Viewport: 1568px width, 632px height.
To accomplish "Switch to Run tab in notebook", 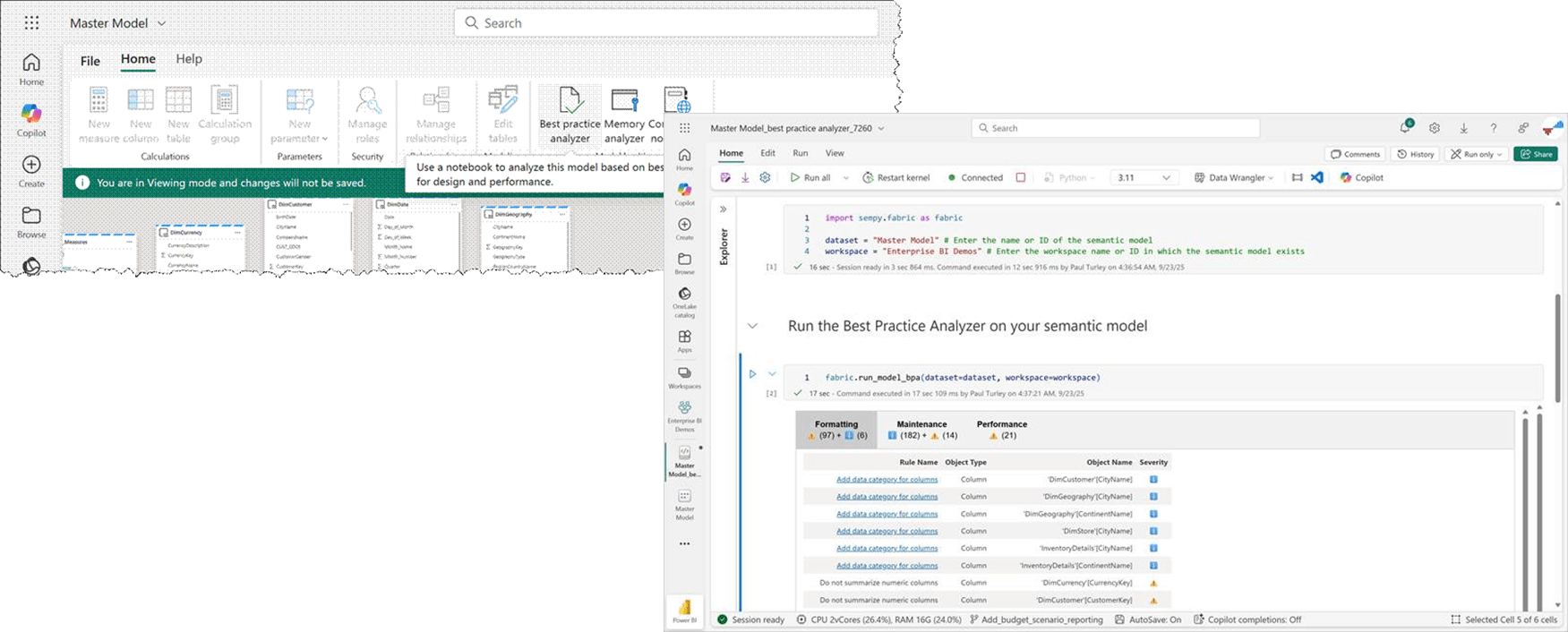I will [x=800, y=153].
